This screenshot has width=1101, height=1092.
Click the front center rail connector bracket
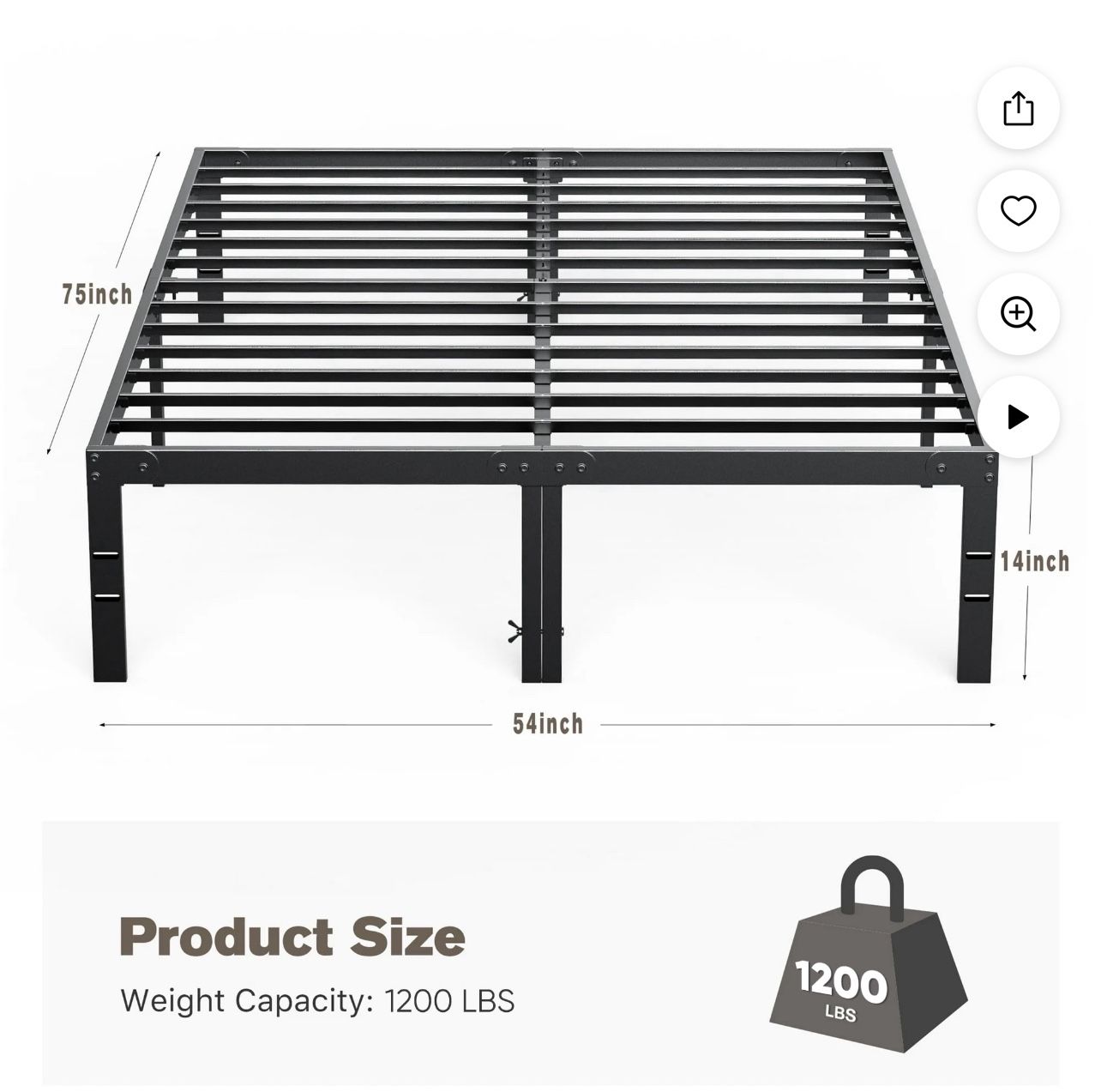point(541,466)
